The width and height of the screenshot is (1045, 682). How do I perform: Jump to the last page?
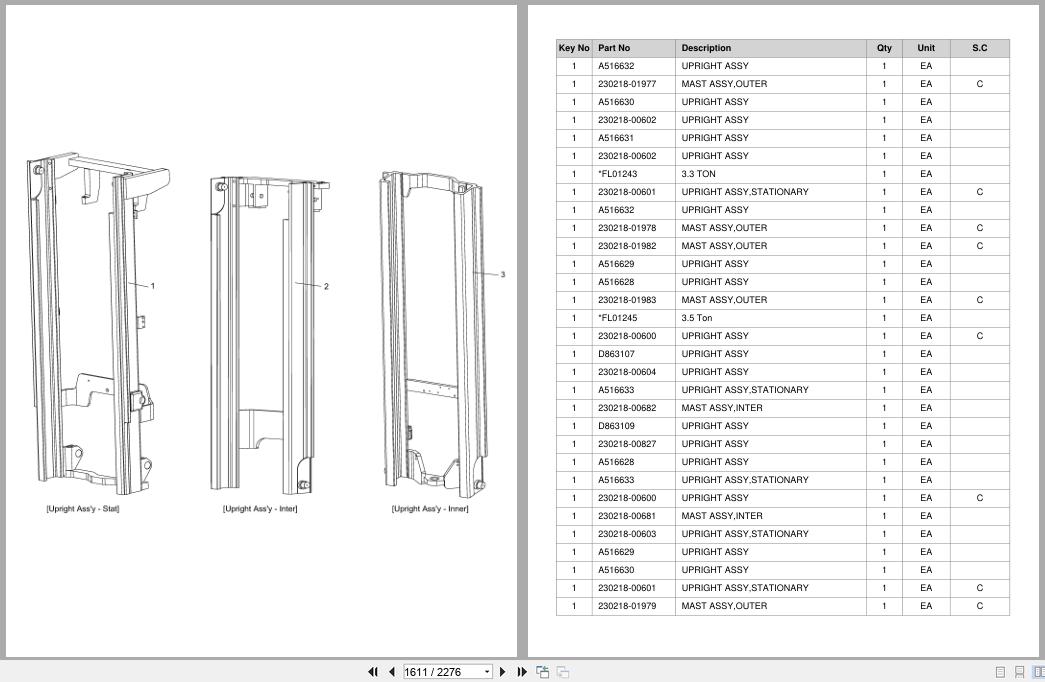pyautogui.click(x=522, y=672)
